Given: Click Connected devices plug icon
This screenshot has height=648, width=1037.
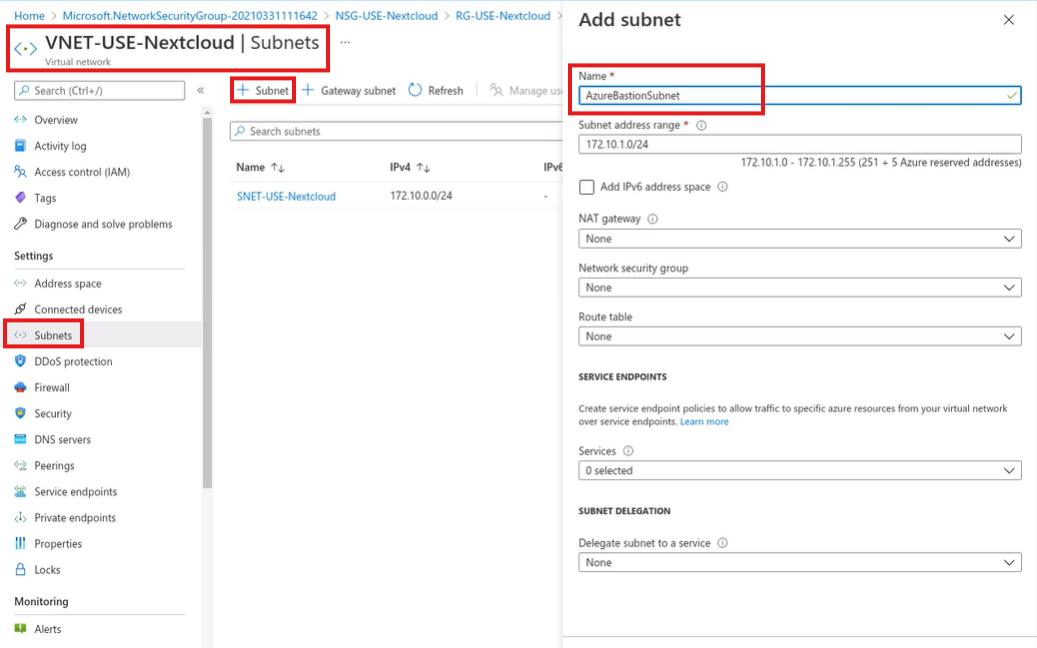Looking at the screenshot, I should (x=21, y=309).
